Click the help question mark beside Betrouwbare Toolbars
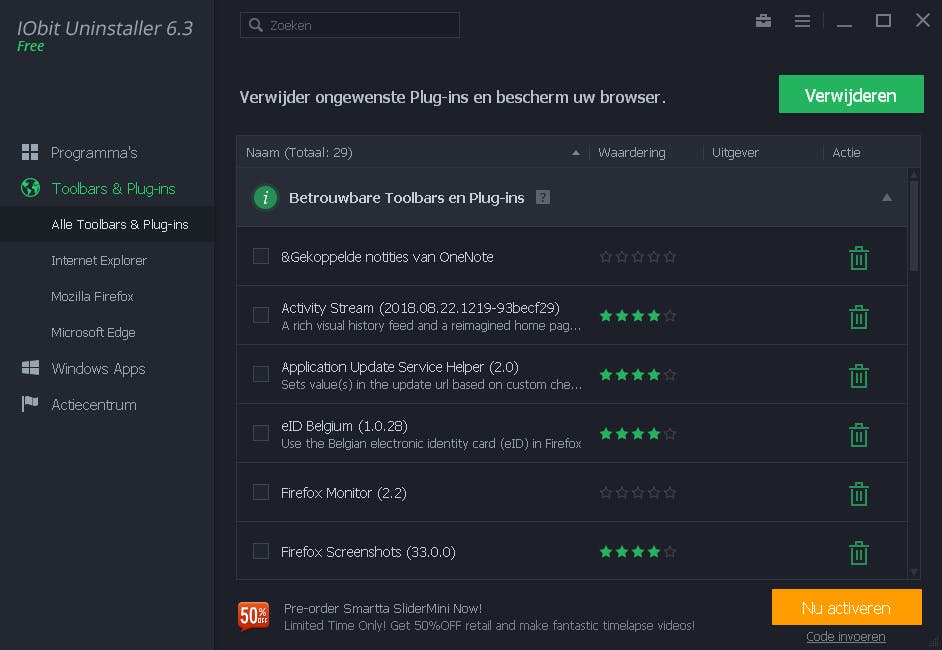This screenshot has width=942, height=650. pos(543,197)
